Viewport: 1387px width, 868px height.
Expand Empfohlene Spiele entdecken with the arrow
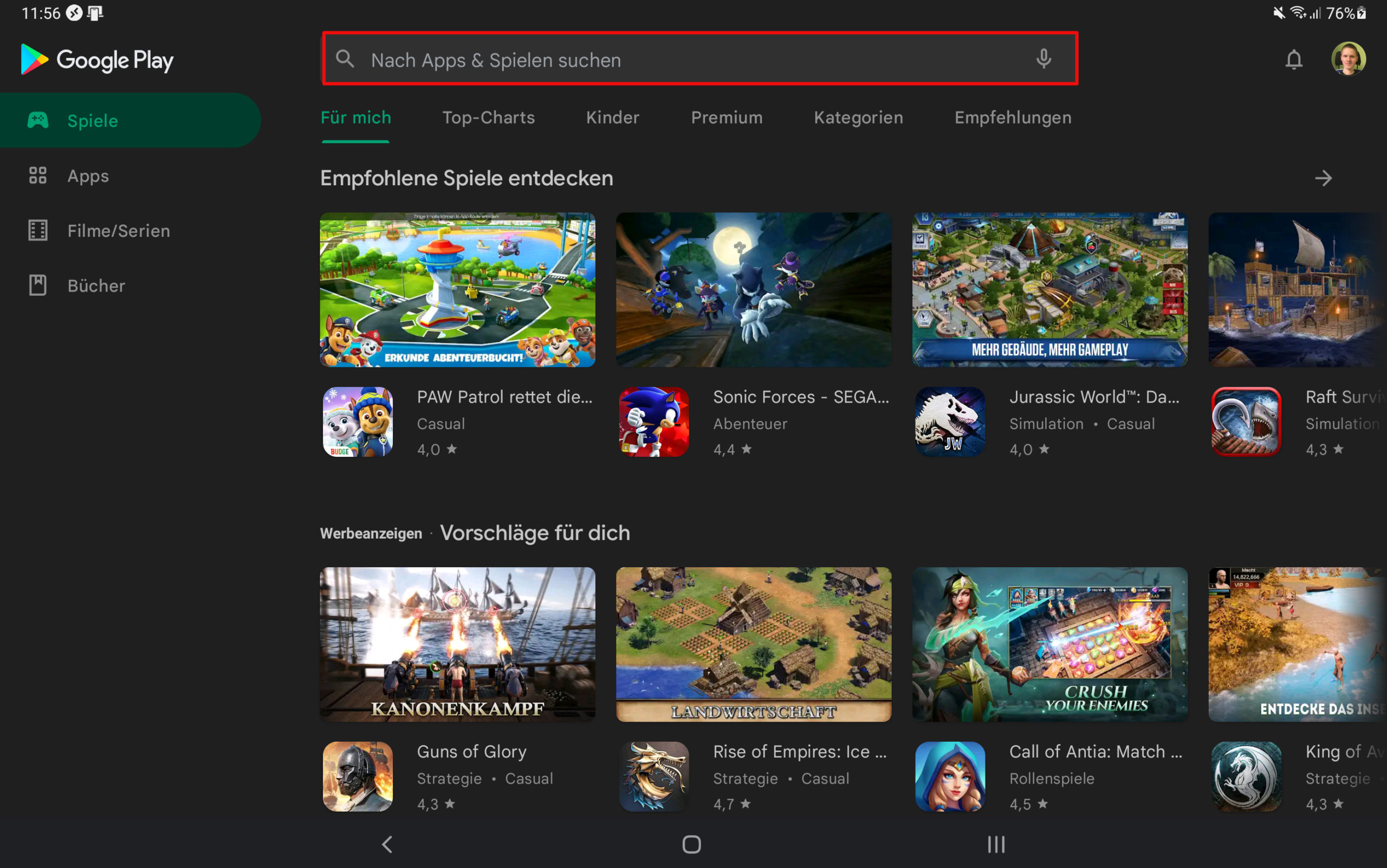[x=1323, y=179]
